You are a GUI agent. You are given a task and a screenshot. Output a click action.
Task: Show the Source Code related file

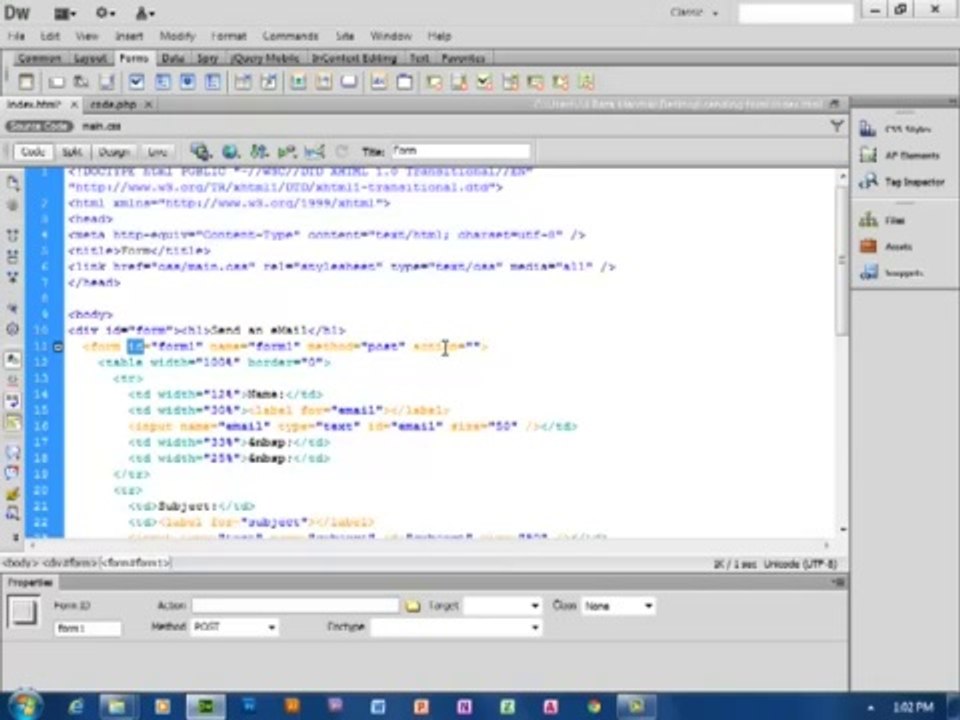[39, 126]
